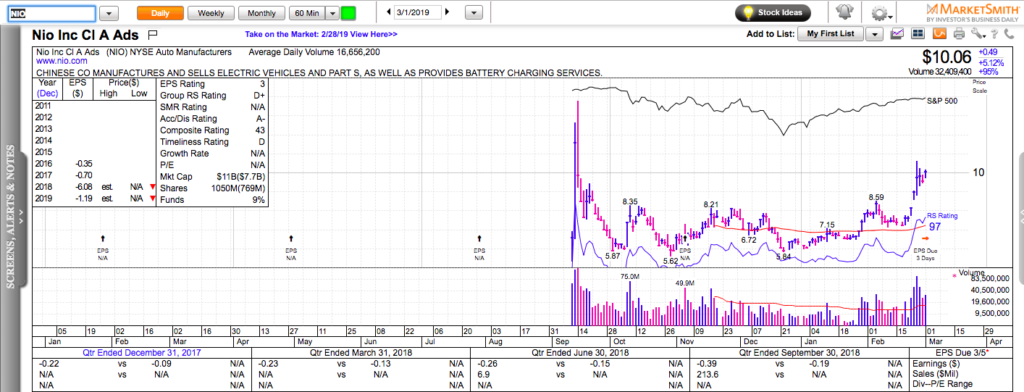The width and height of the screenshot is (1024, 392).
Task: Click the chart view icon beside list dropdown
Action: (897, 33)
